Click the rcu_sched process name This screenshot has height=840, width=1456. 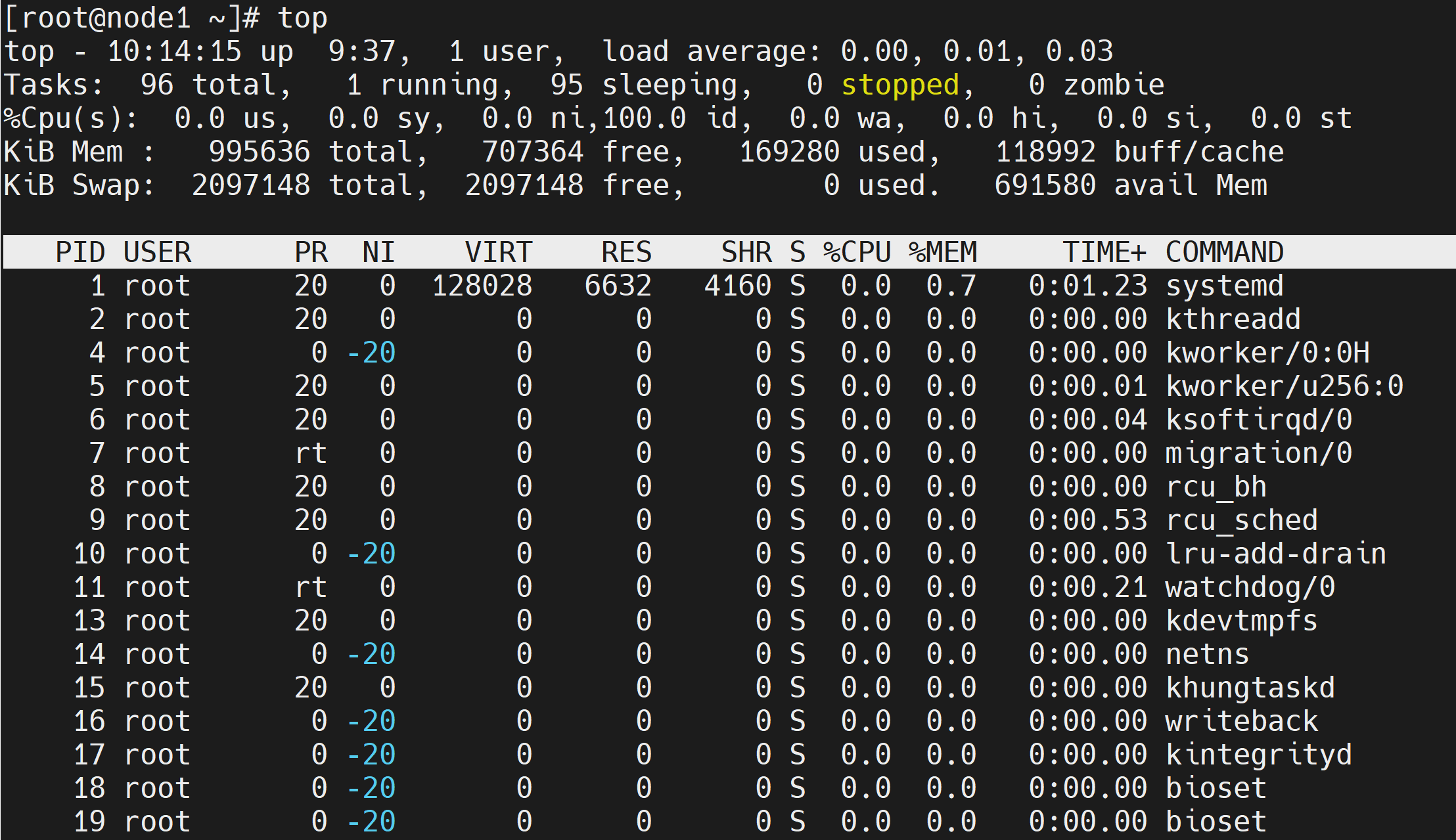1241,520
